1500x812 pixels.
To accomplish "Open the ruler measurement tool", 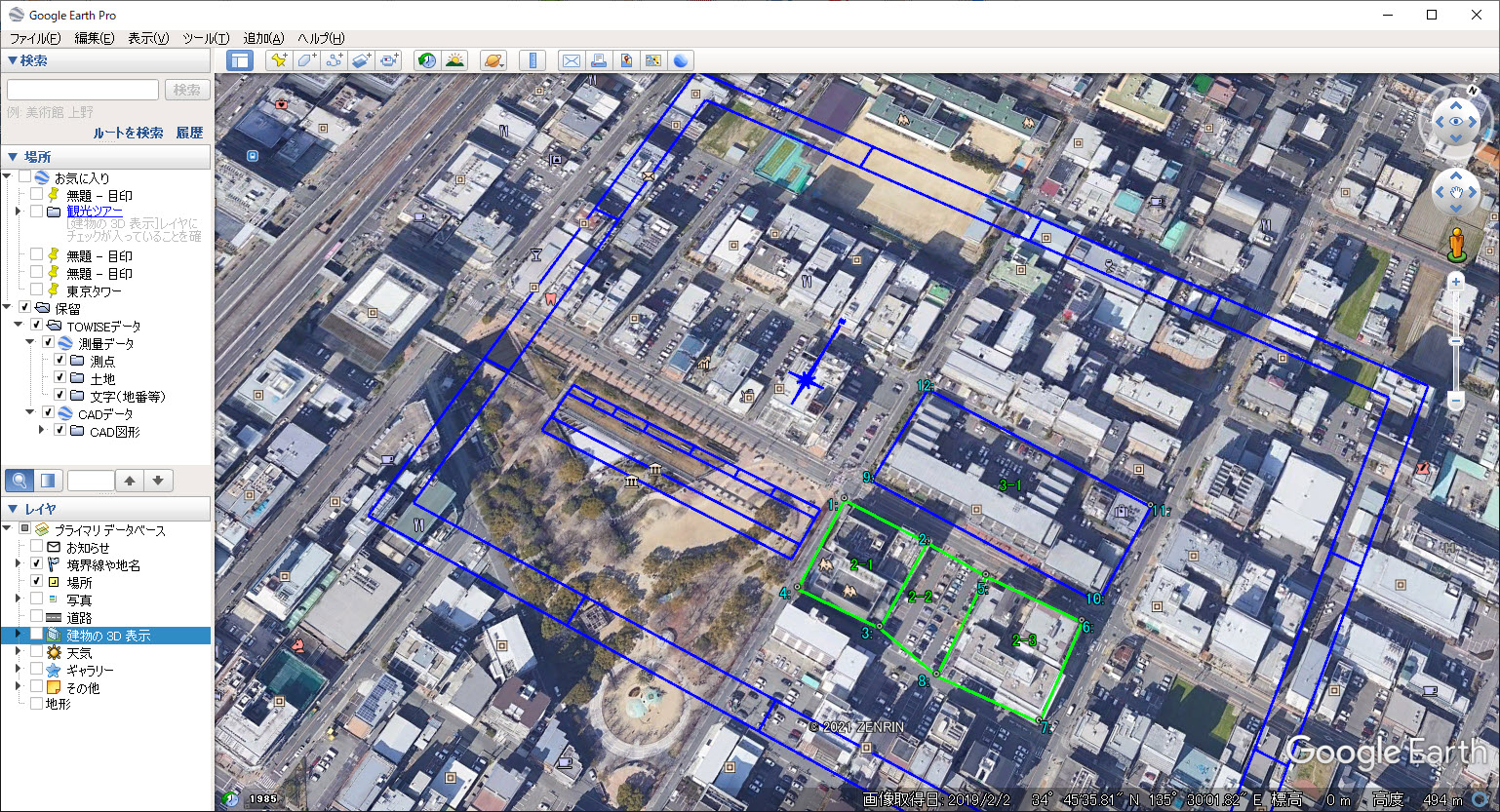I will 533,60.
